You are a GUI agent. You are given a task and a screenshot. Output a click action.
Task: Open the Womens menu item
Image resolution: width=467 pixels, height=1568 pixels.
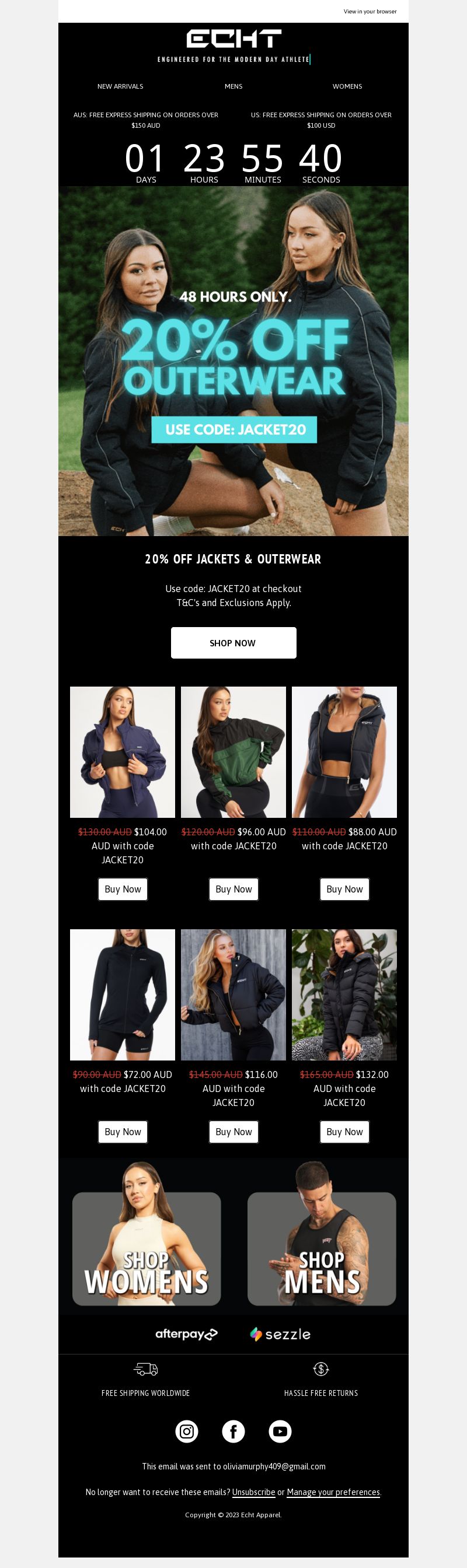coord(347,86)
